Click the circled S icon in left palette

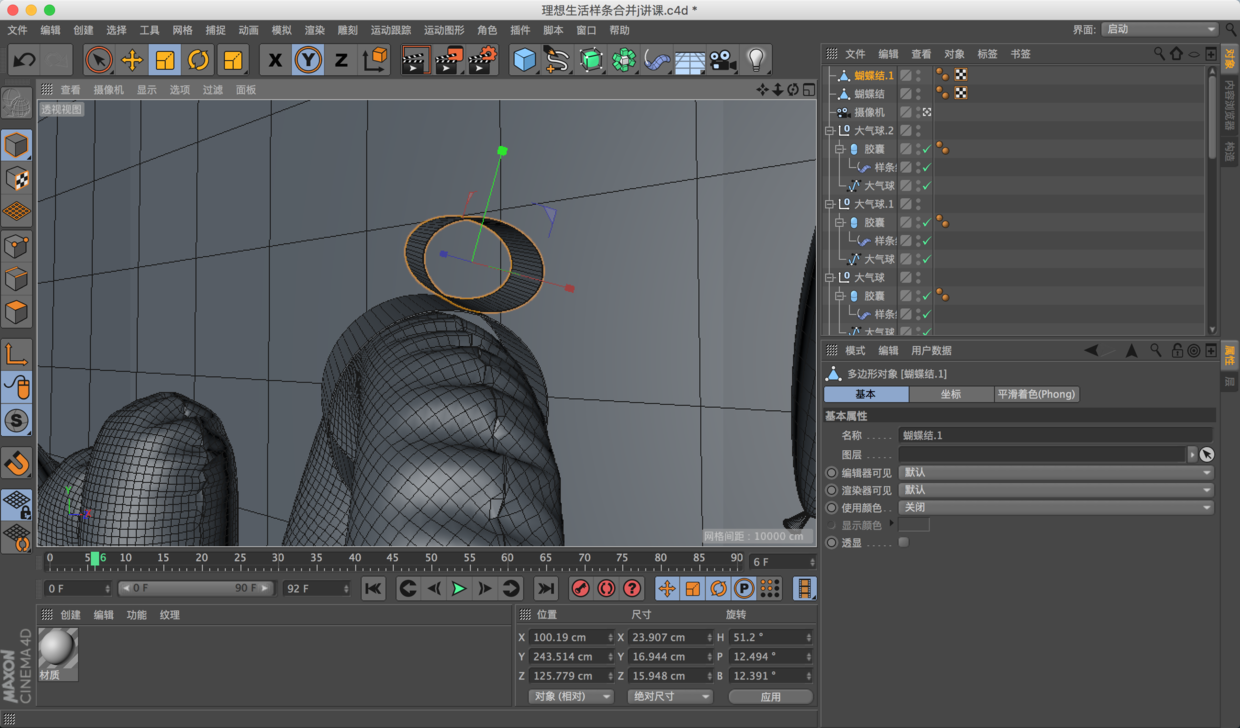(x=16, y=420)
